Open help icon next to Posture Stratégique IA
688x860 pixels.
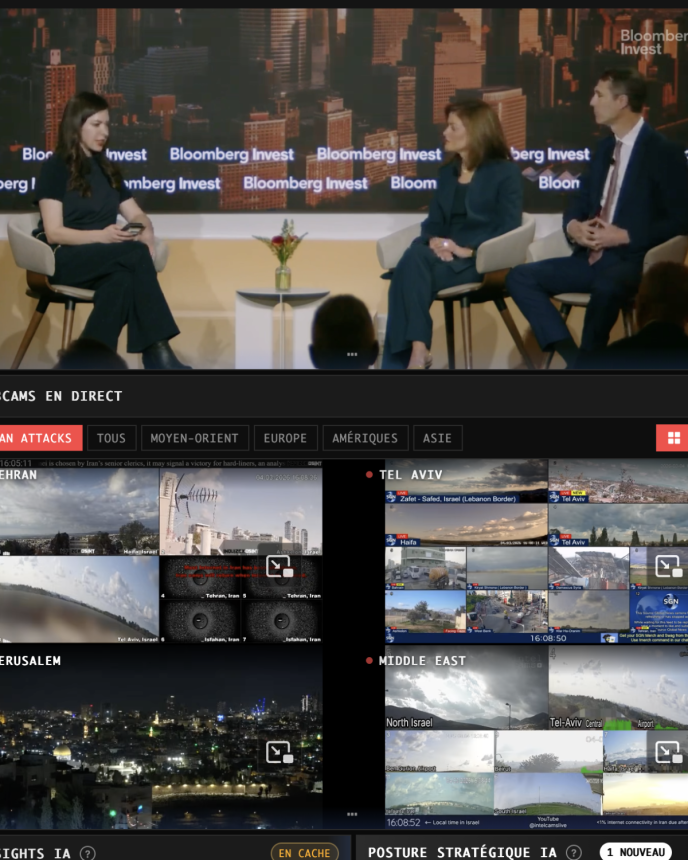(x=575, y=853)
